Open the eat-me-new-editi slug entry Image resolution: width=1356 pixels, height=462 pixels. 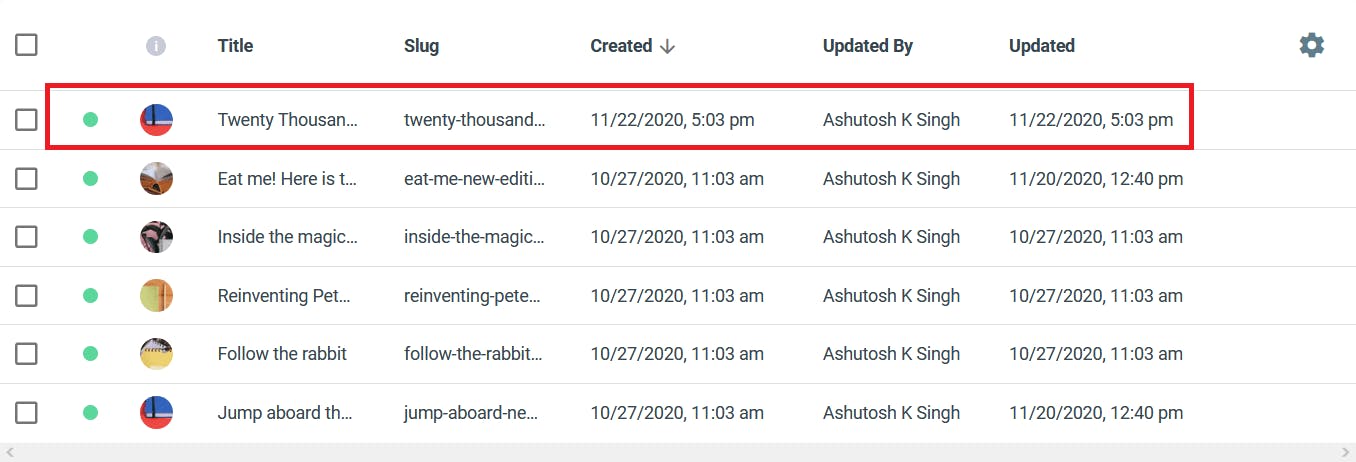[475, 179]
